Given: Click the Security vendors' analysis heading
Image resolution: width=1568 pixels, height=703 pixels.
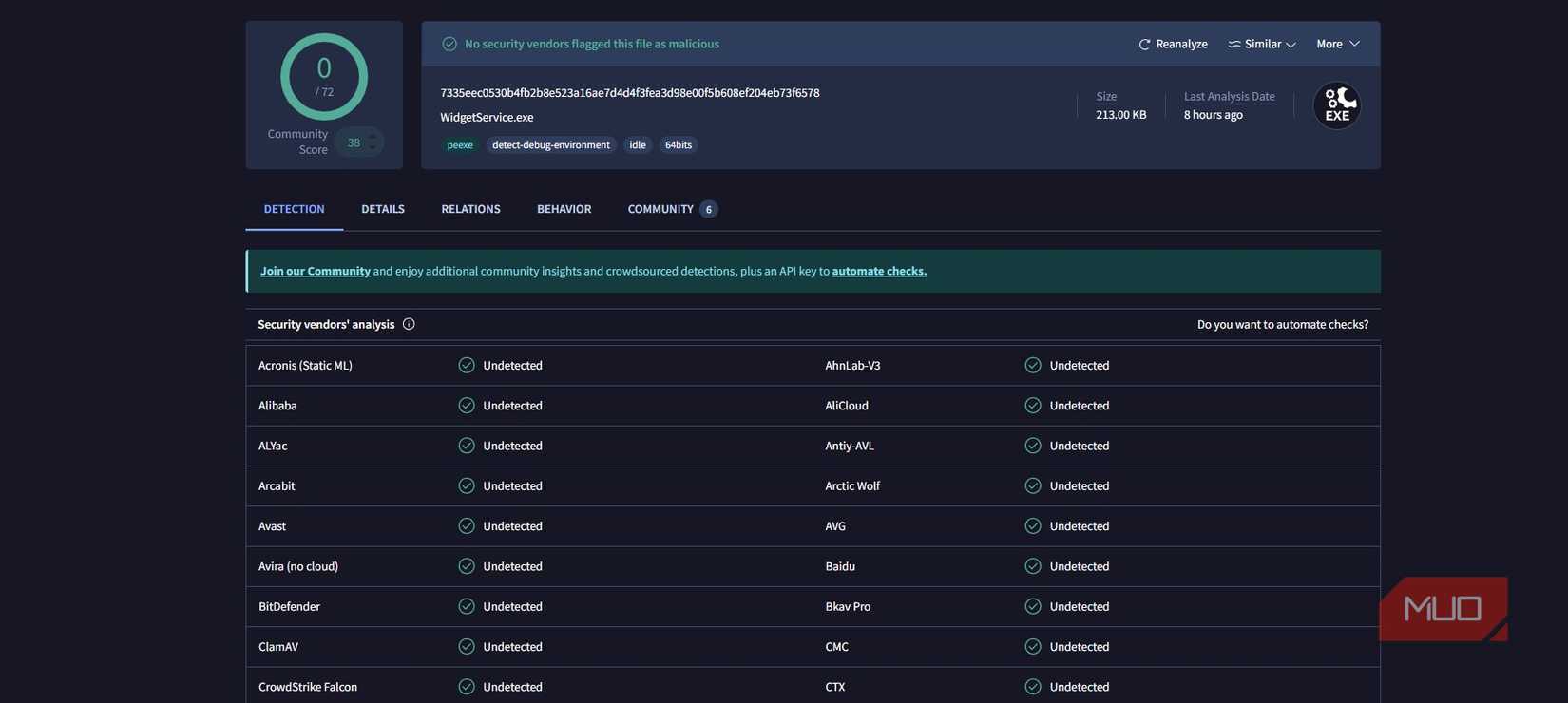Looking at the screenshot, I should click(326, 325).
